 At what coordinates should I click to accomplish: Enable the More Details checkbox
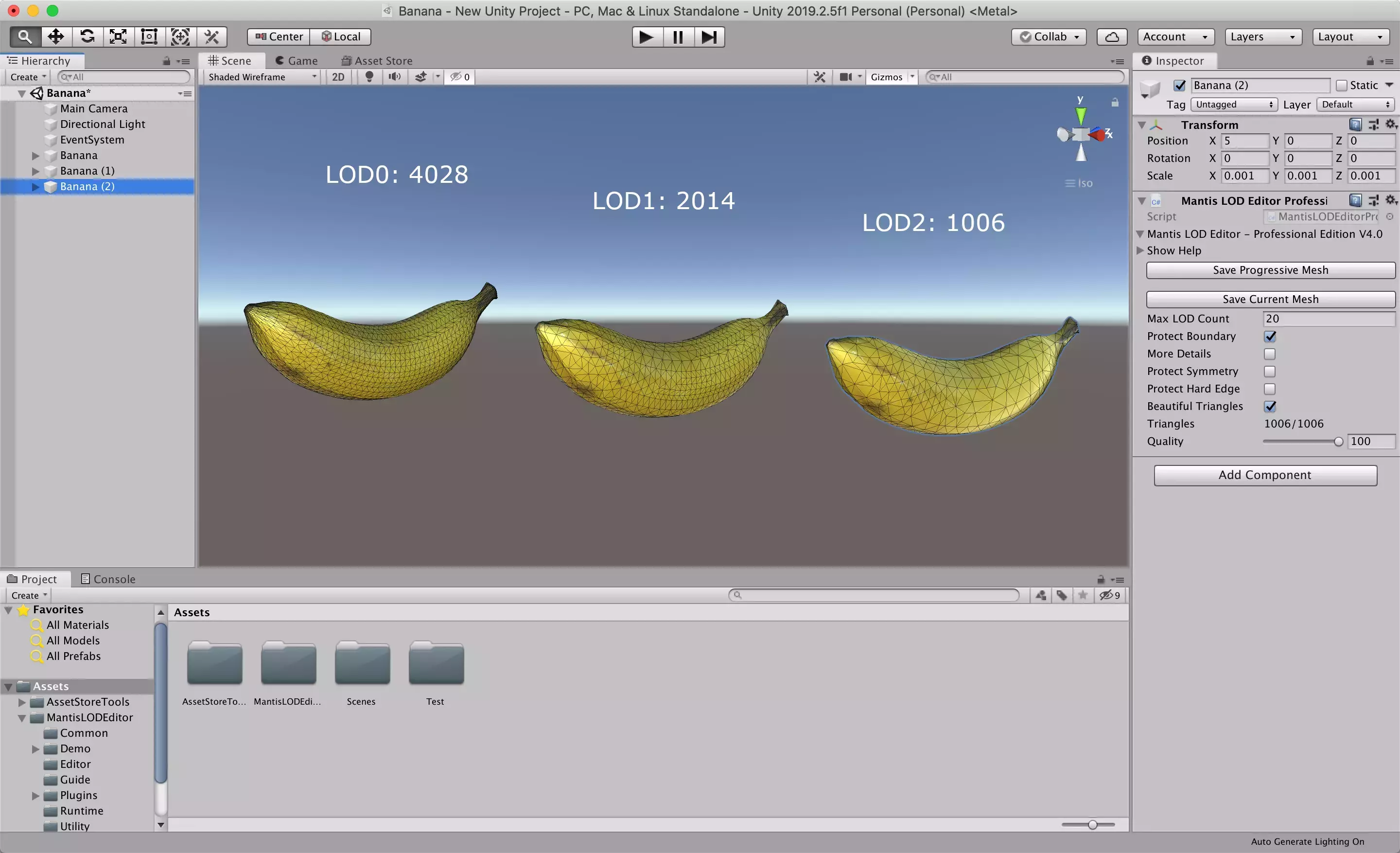1269,354
